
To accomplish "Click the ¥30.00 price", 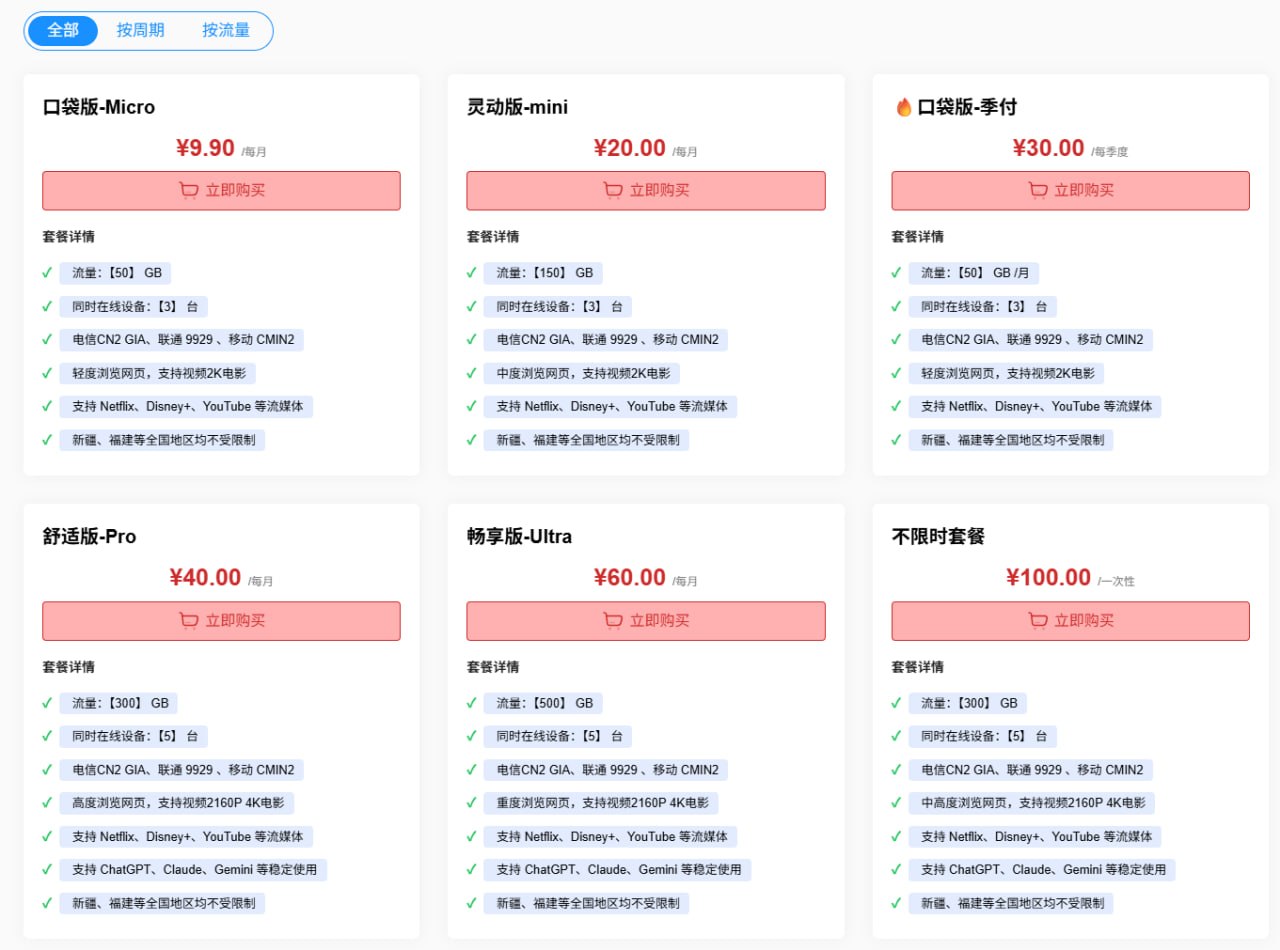I will pos(1048,148).
